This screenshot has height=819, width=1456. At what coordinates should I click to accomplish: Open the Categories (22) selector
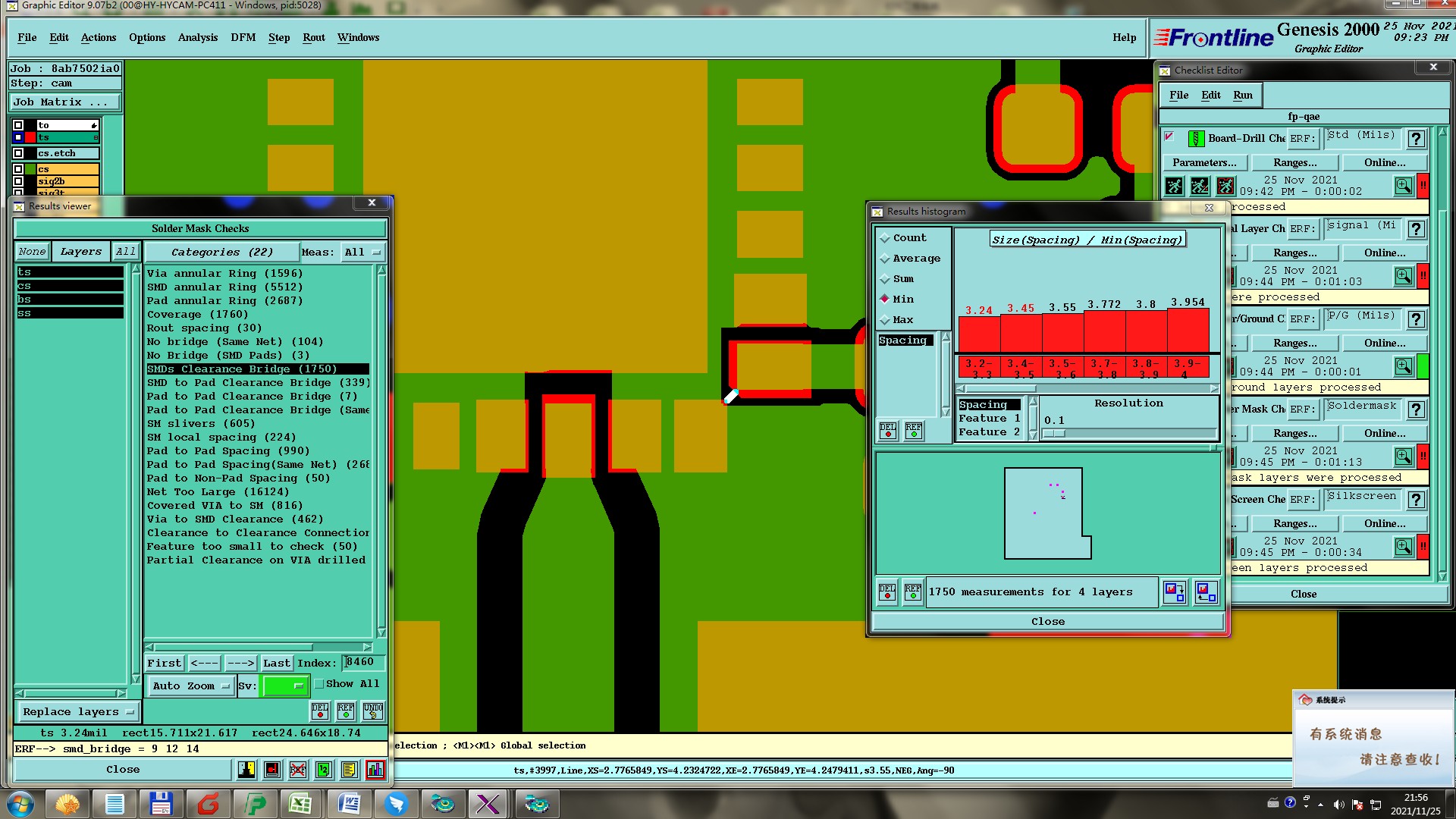click(x=221, y=252)
